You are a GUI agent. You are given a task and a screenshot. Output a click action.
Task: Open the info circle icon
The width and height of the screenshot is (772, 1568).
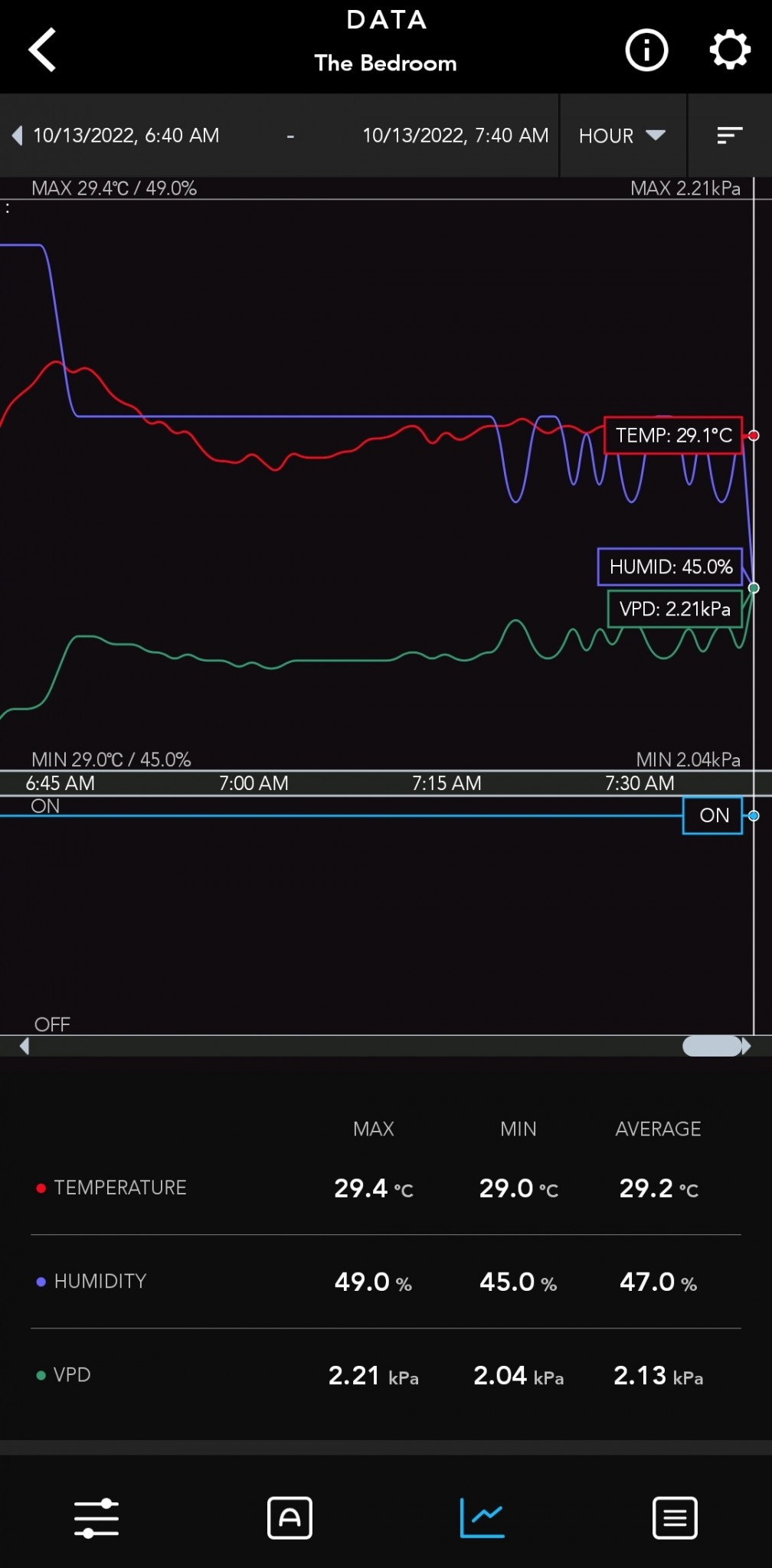tap(646, 51)
